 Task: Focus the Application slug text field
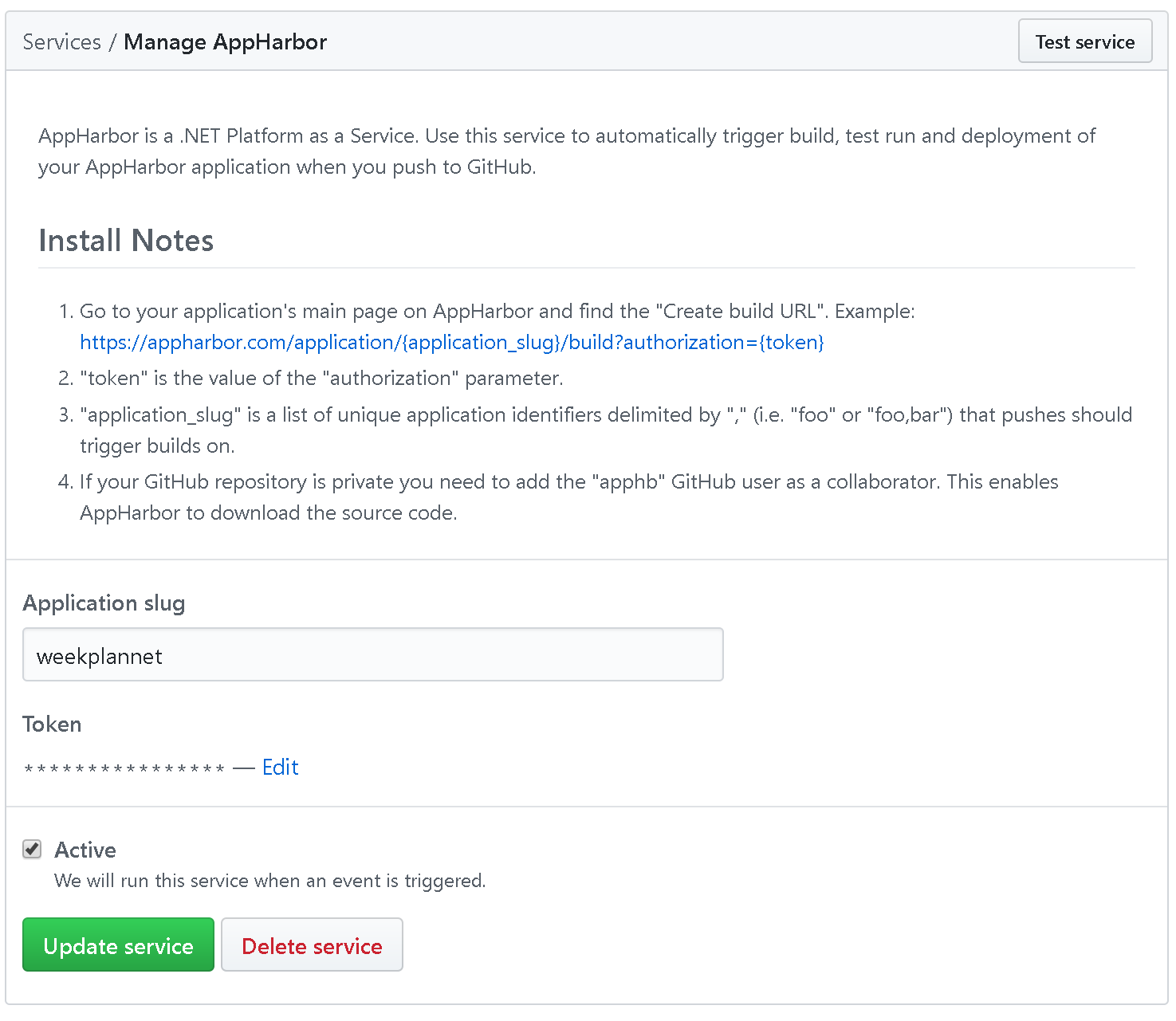pyautogui.click(x=372, y=655)
